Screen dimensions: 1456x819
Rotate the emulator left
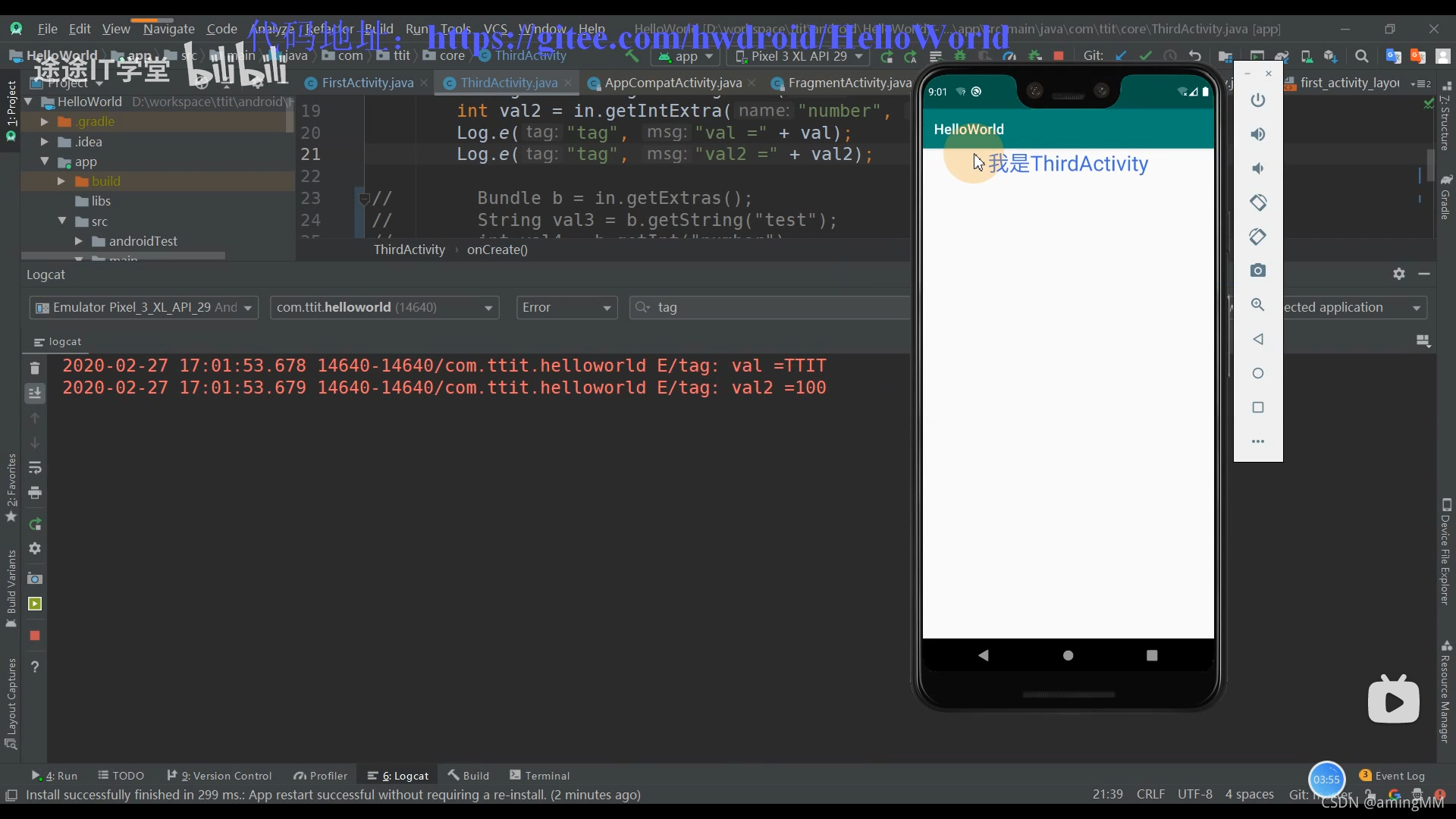(x=1258, y=202)
